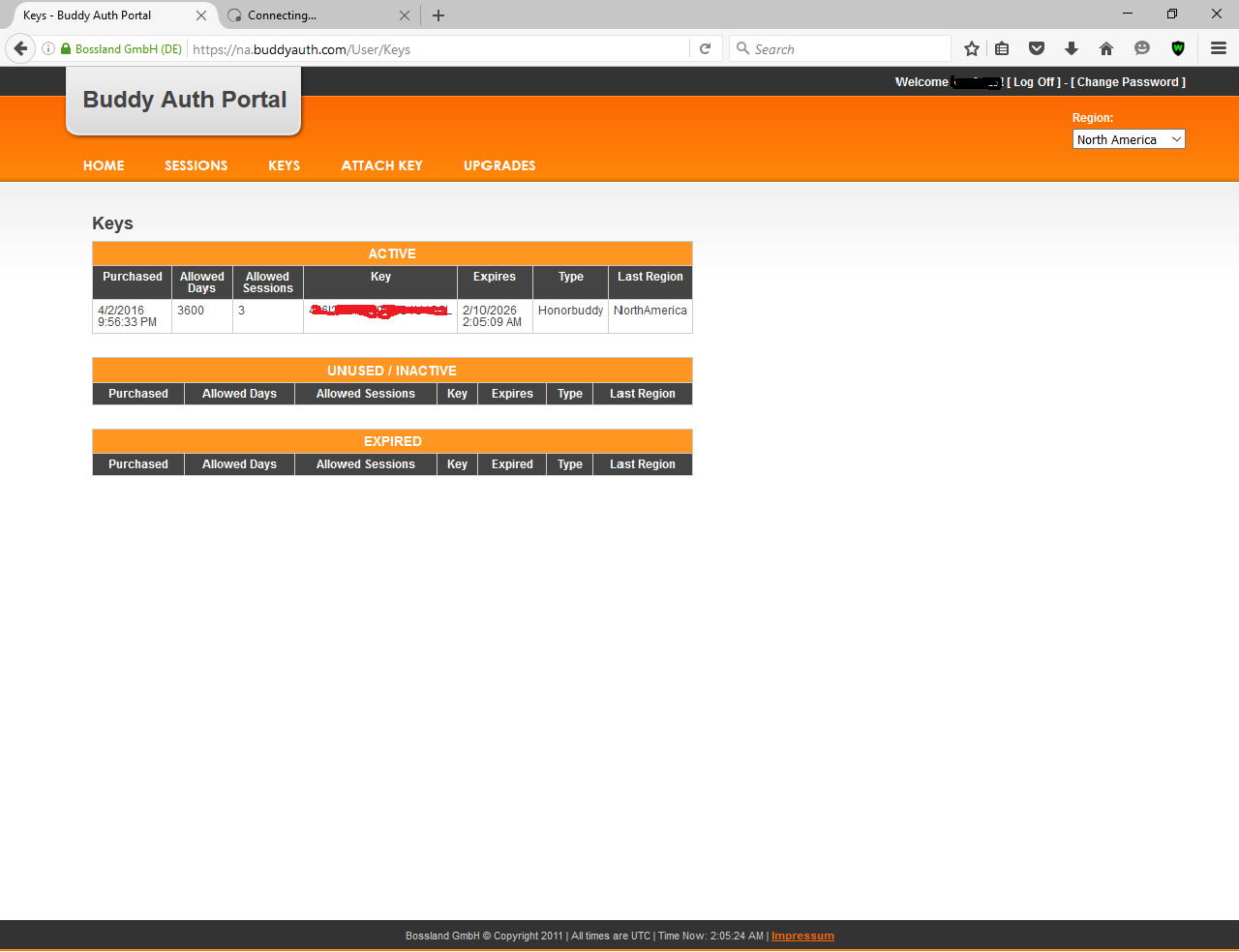Open the UPGRADES navigation item
1239x952 pixels.
coord(499,165)
